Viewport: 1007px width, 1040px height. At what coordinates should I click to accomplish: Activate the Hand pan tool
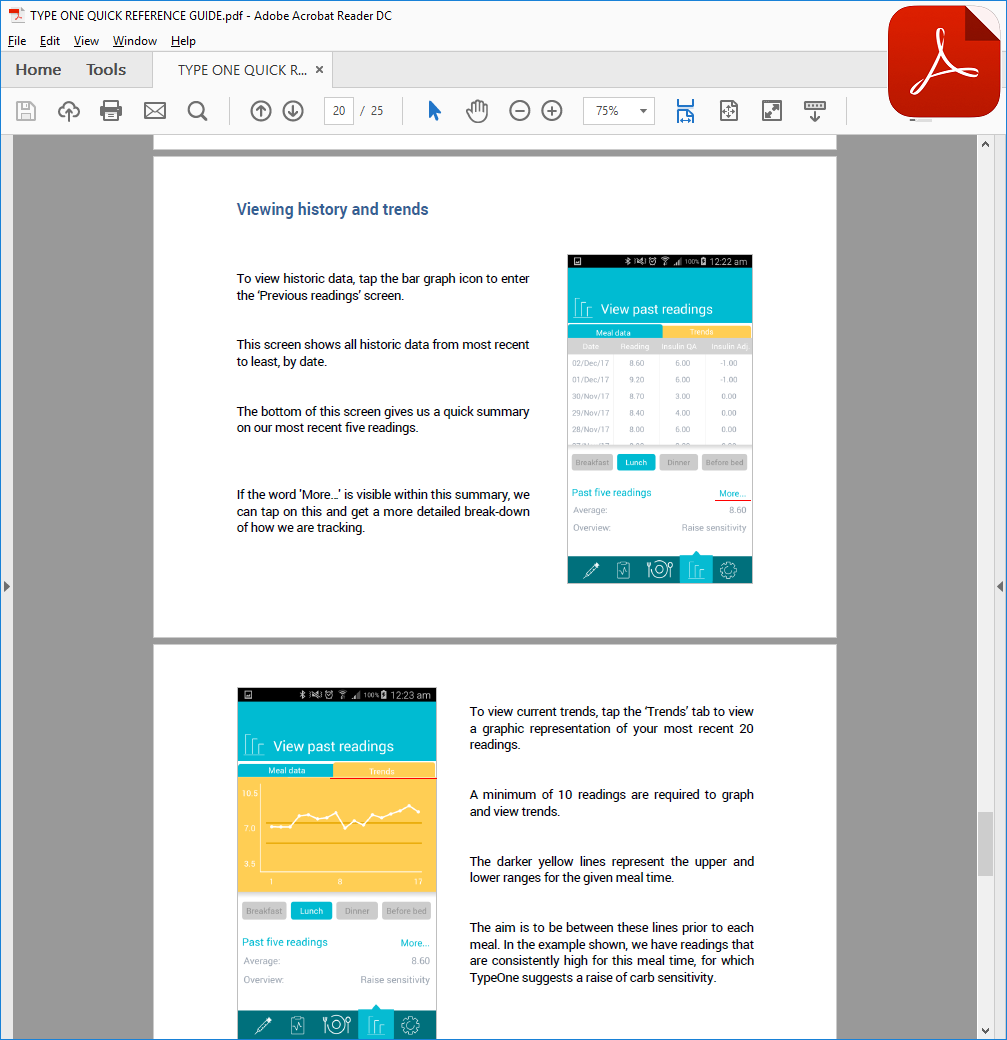click(476, 111)
